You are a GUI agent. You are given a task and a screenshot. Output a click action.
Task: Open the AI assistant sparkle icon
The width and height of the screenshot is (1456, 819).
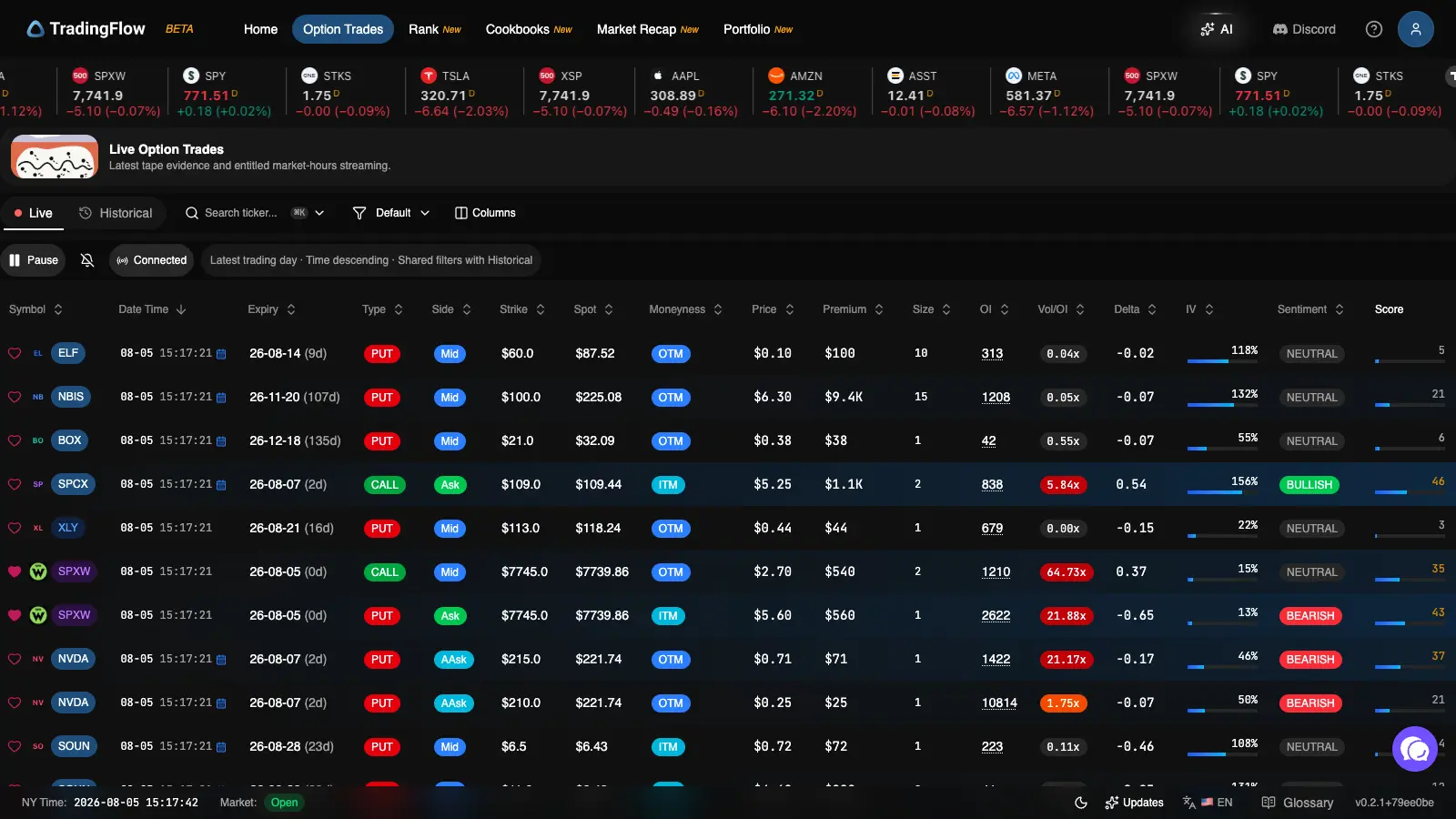1208,29
